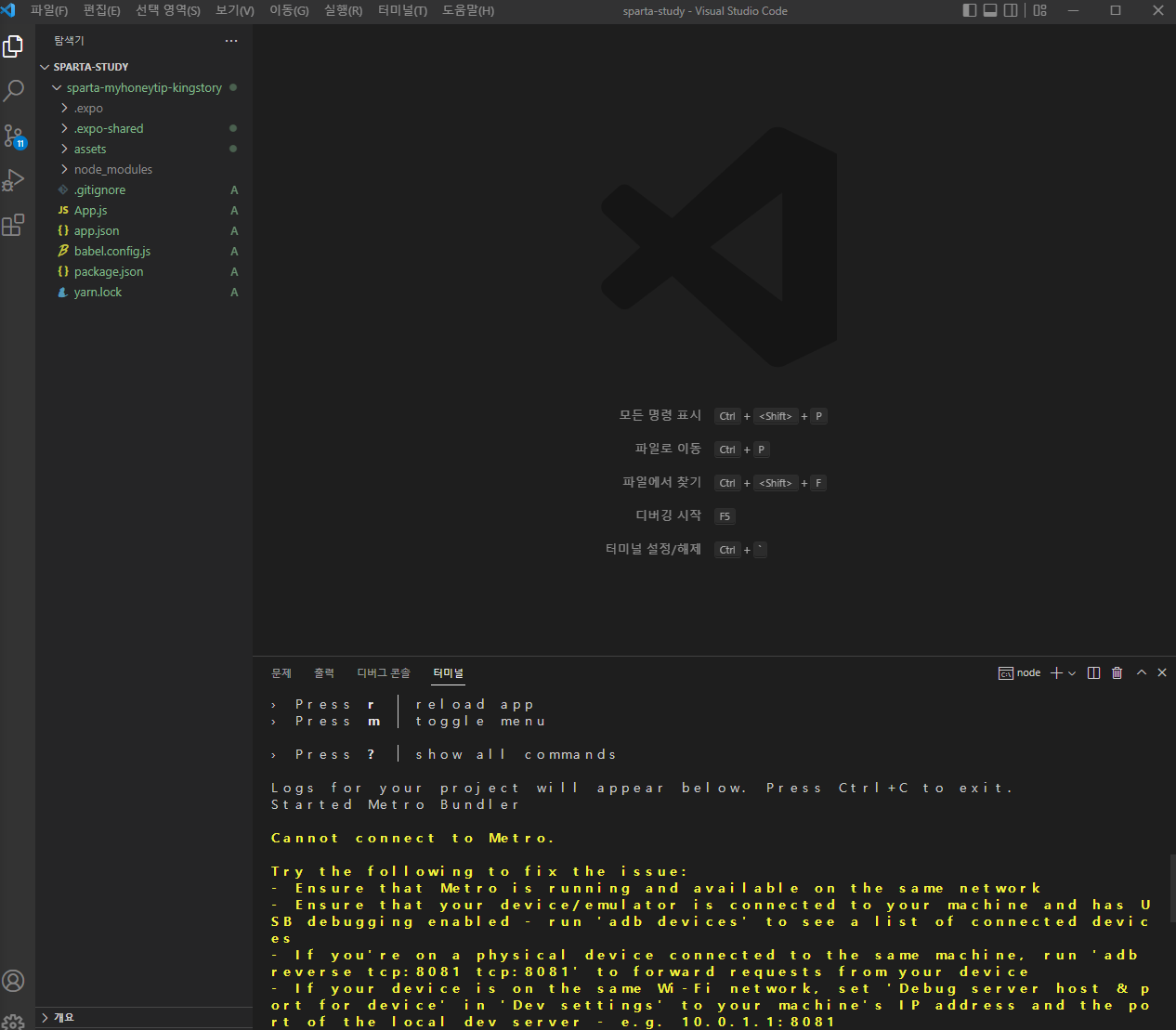Screen dimensions: 1176x1030
Task: Click 'Cannot connect to Metro.' terminal line
Action: click(x=412, y=838)
